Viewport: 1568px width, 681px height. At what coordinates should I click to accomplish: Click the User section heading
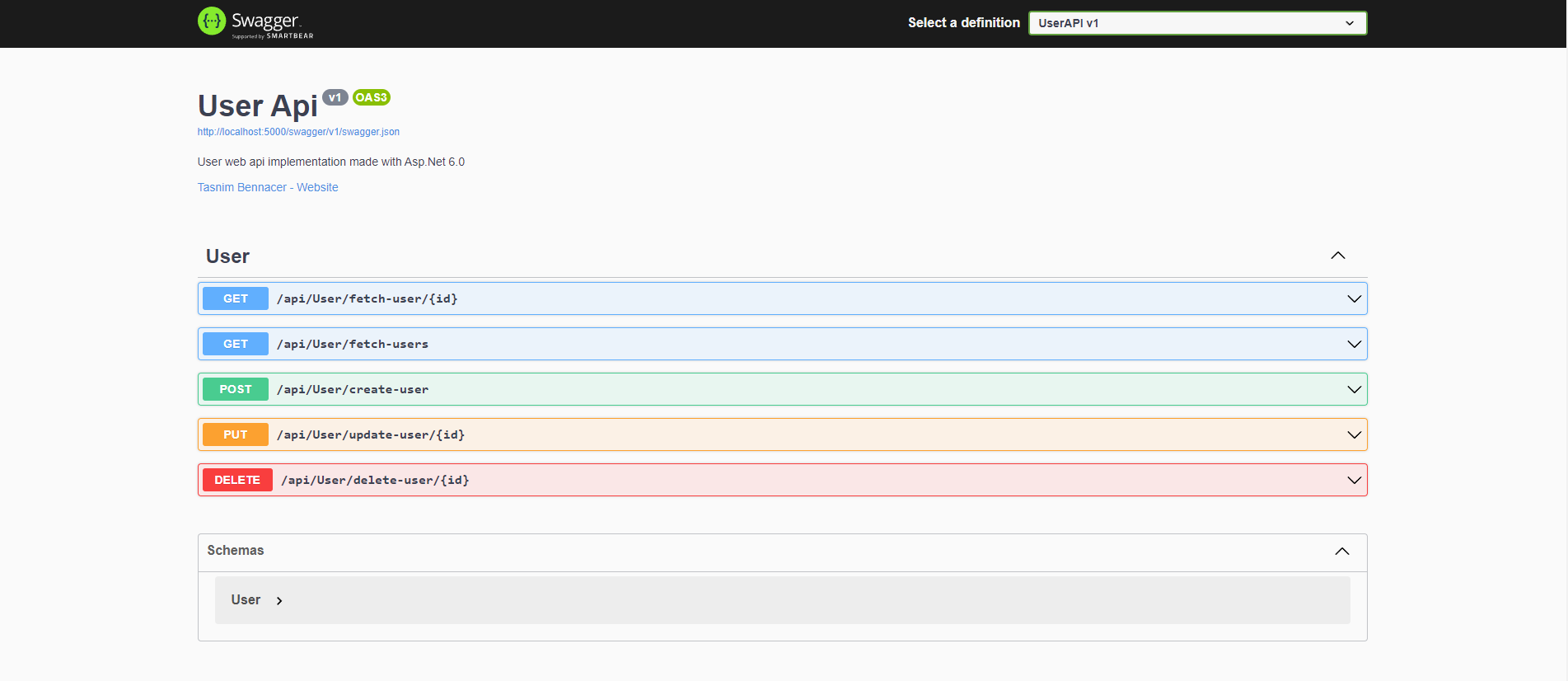pyautogui.click(x=227, y=256)
